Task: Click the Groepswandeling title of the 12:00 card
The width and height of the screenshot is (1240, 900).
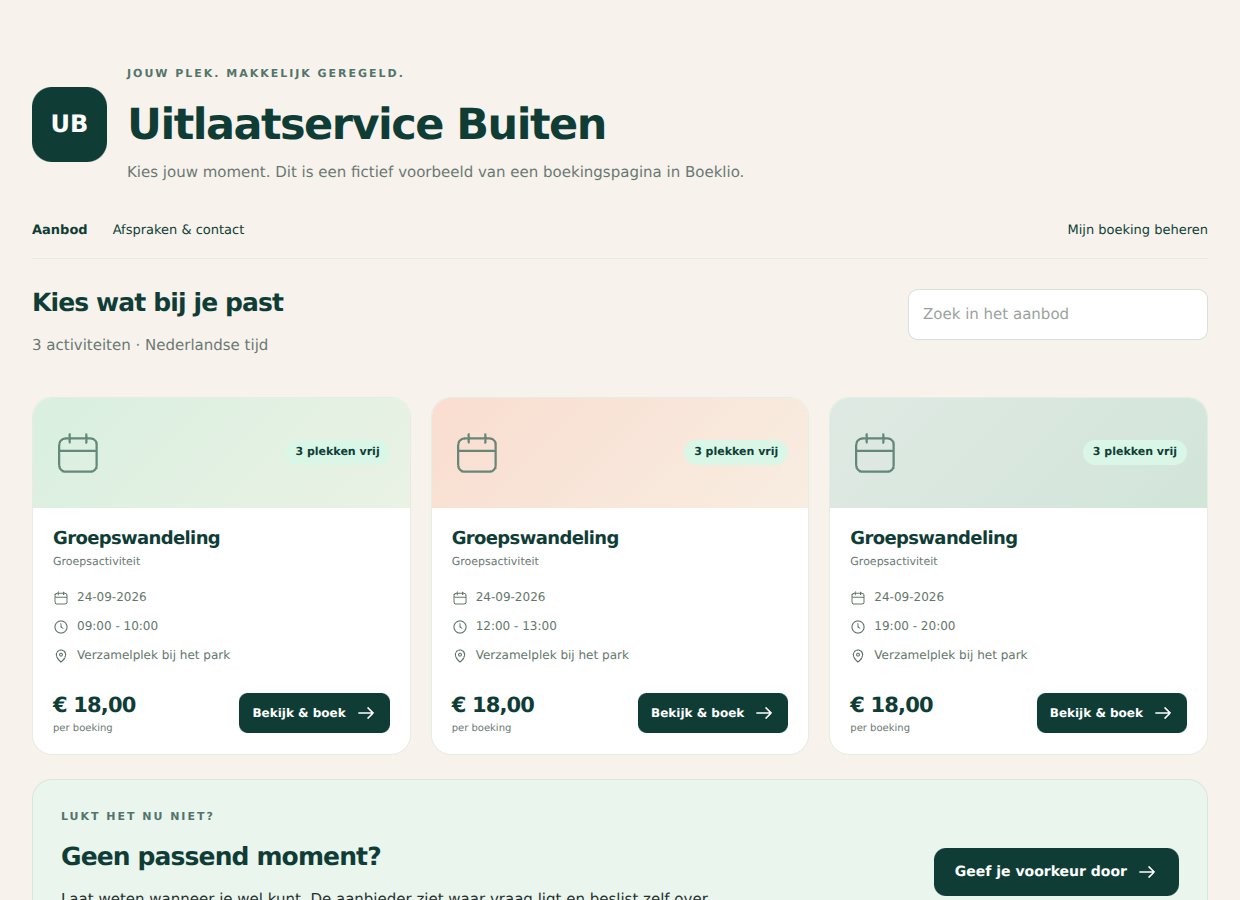Action: [535, 538]
